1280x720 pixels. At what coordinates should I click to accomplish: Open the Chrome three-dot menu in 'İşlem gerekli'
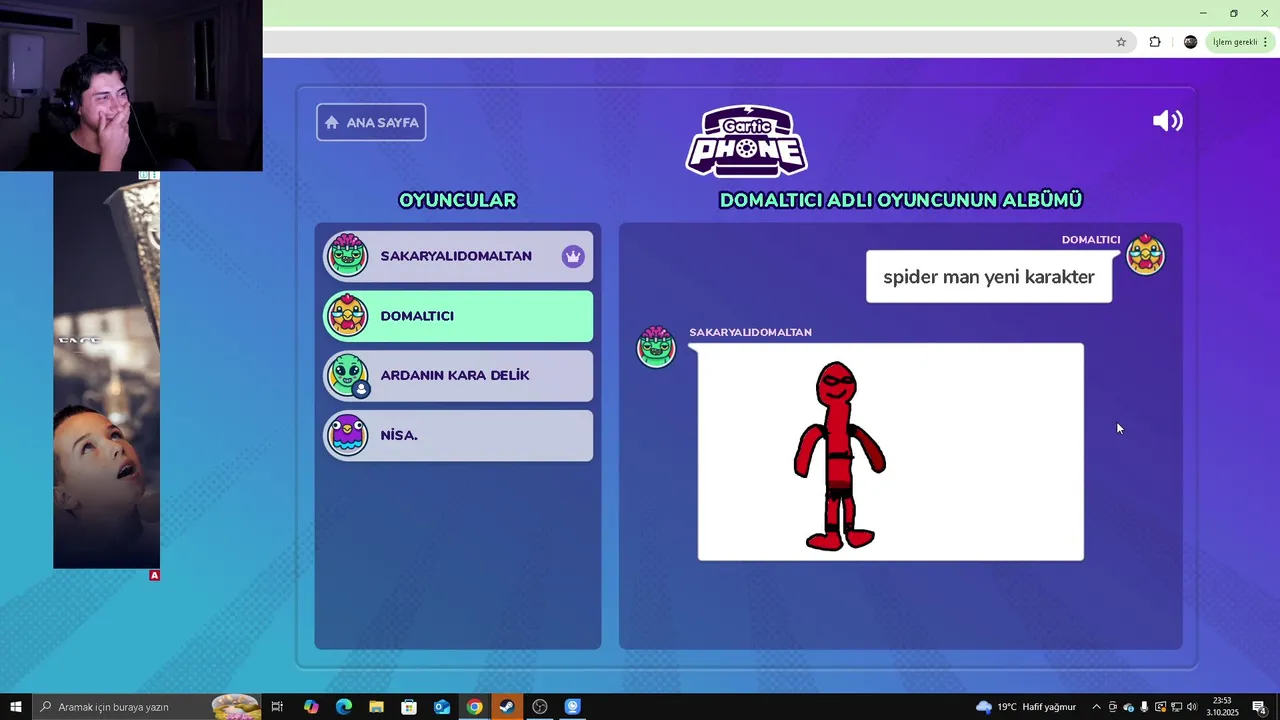click(x=1265, y=42)
